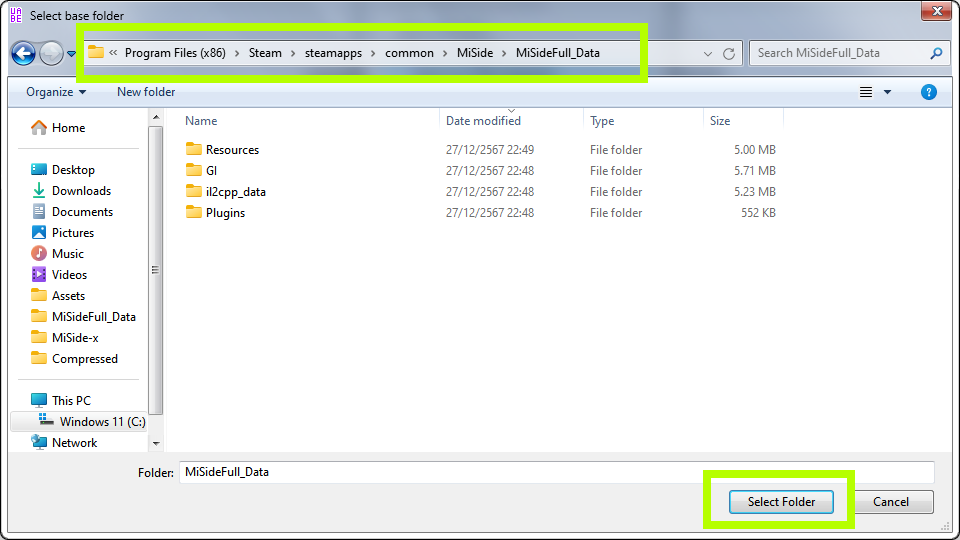Go to steamapps breadcrumb
The width and height of the screenshot is (960, 540).
click(x=333, y=53)
